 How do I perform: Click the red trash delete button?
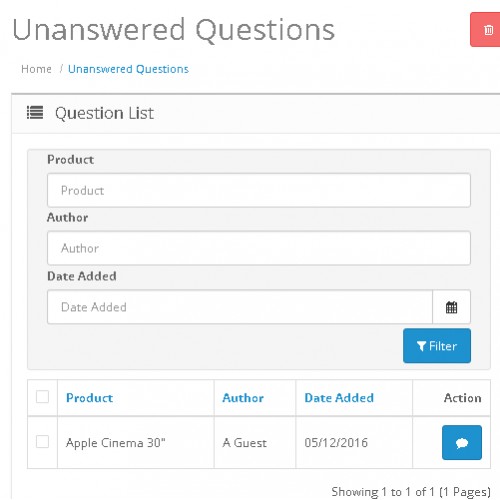tap(485, 30)
